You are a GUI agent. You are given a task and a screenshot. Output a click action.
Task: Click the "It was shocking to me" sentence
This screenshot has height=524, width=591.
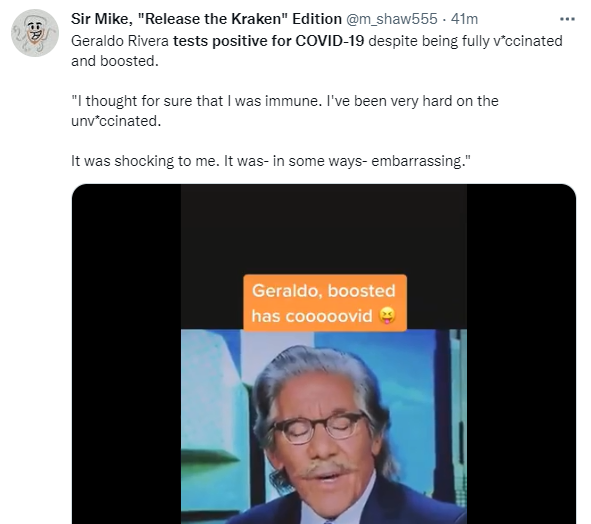coord(145,161)
